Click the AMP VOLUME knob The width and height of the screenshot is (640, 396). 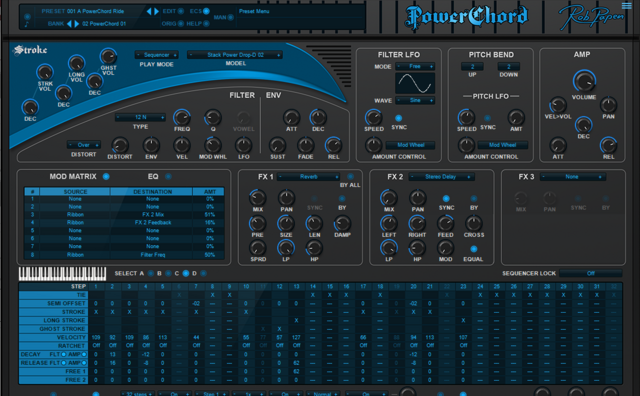pyautogui.click(x=584, y=81)
